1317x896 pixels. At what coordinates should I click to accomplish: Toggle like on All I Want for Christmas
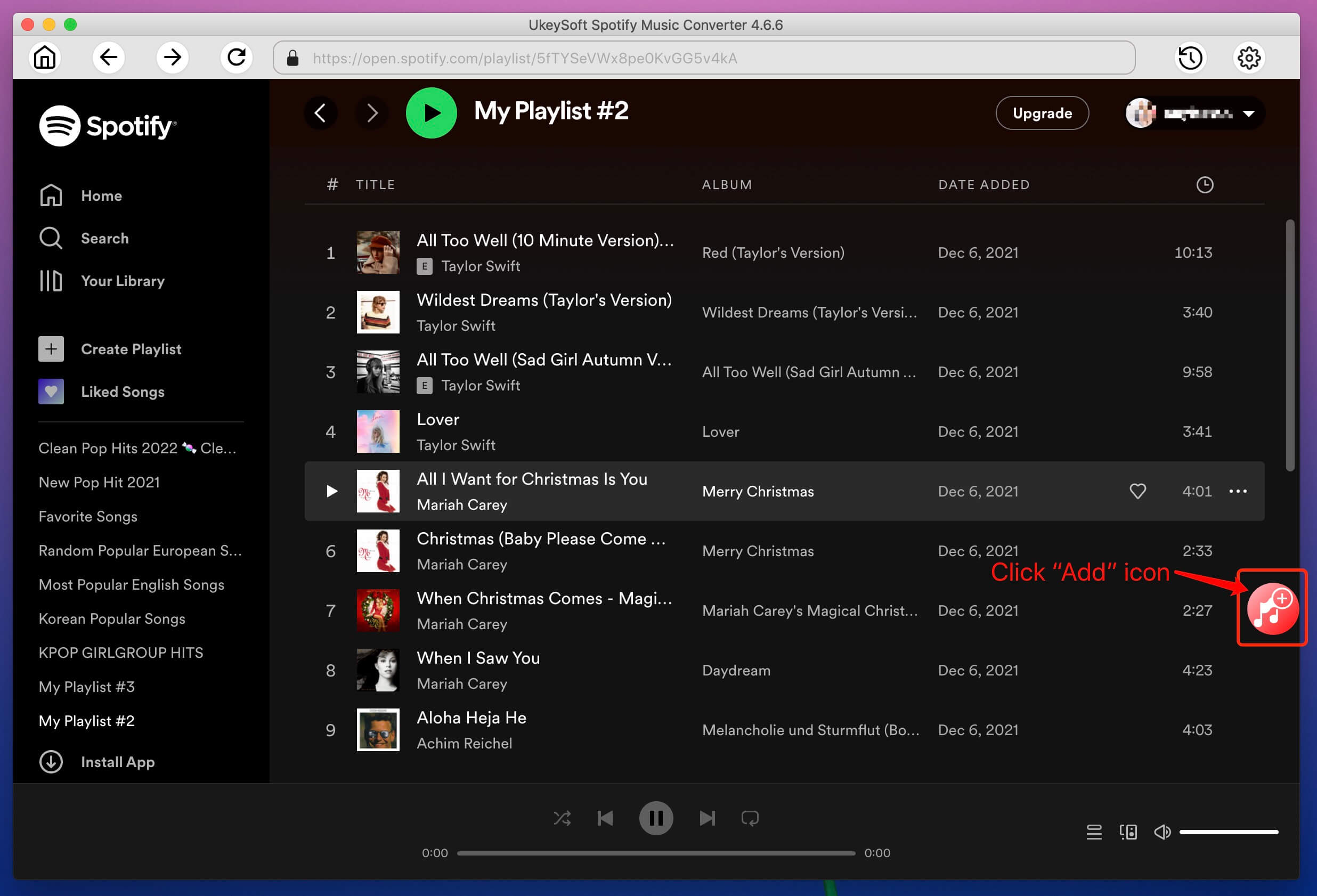1135,491
